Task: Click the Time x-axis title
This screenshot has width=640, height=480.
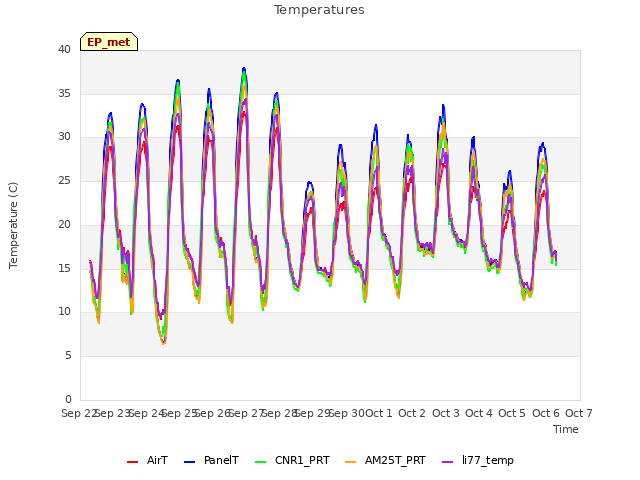Action: point(566,429)
